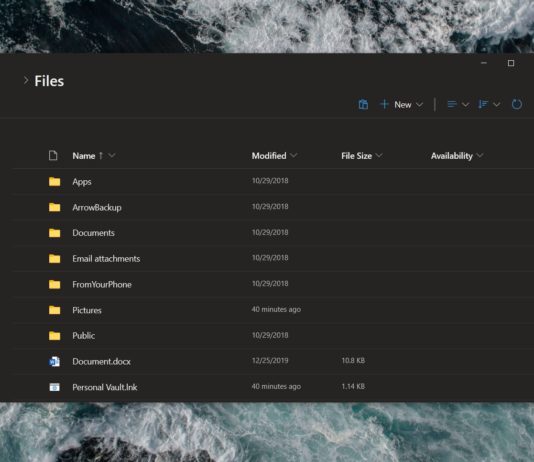Open the Apps folder name
This screenshot has height=462, width=534.
tap(82, 182)
